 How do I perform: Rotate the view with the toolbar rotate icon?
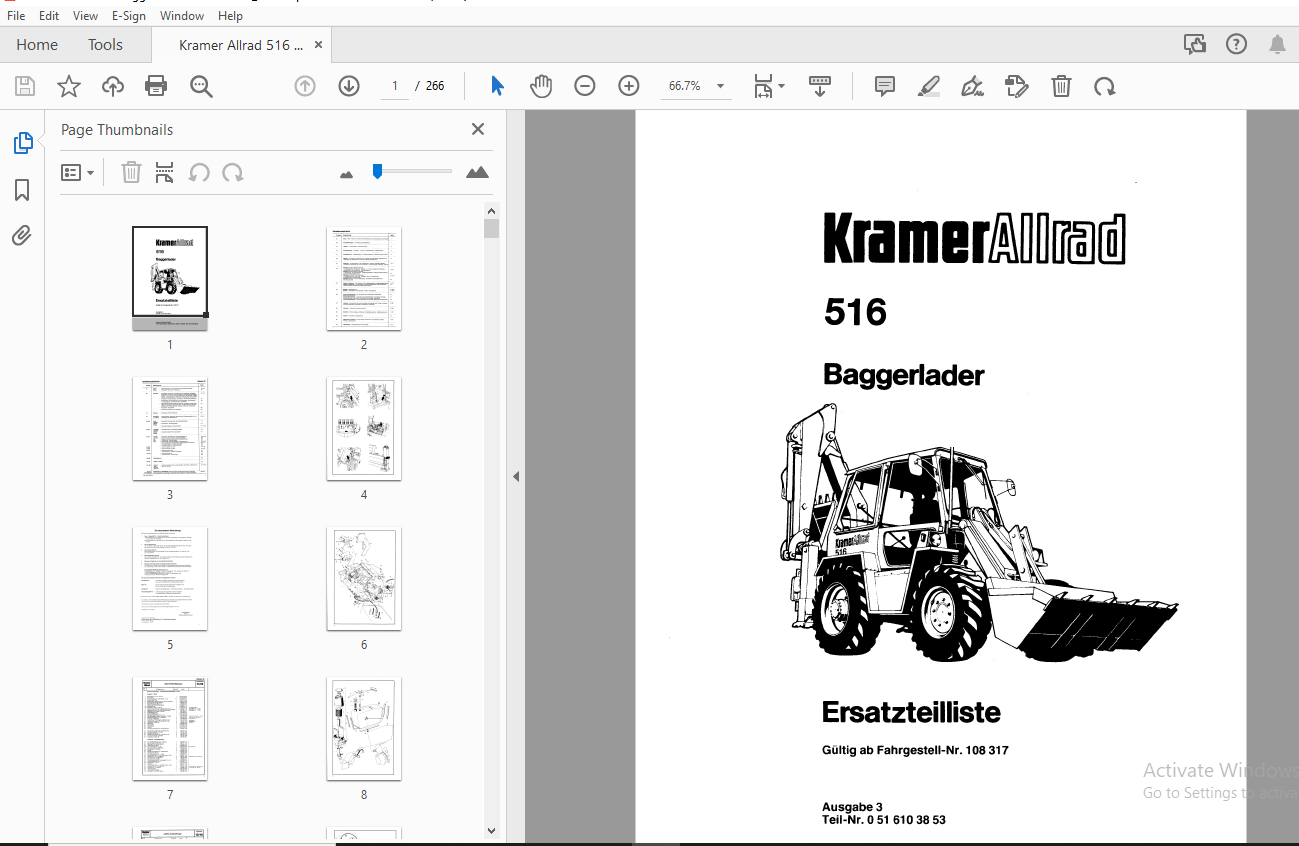point(1105,86)
